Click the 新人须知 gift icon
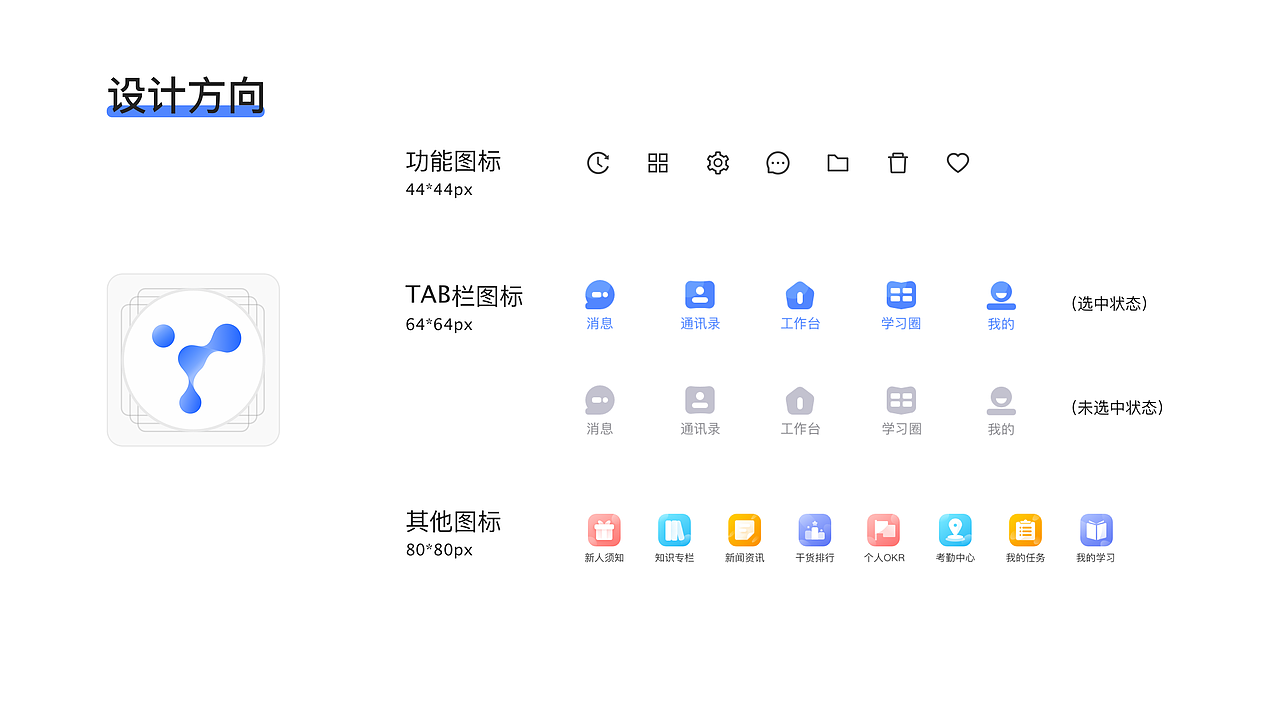 [x=604, y=530]
